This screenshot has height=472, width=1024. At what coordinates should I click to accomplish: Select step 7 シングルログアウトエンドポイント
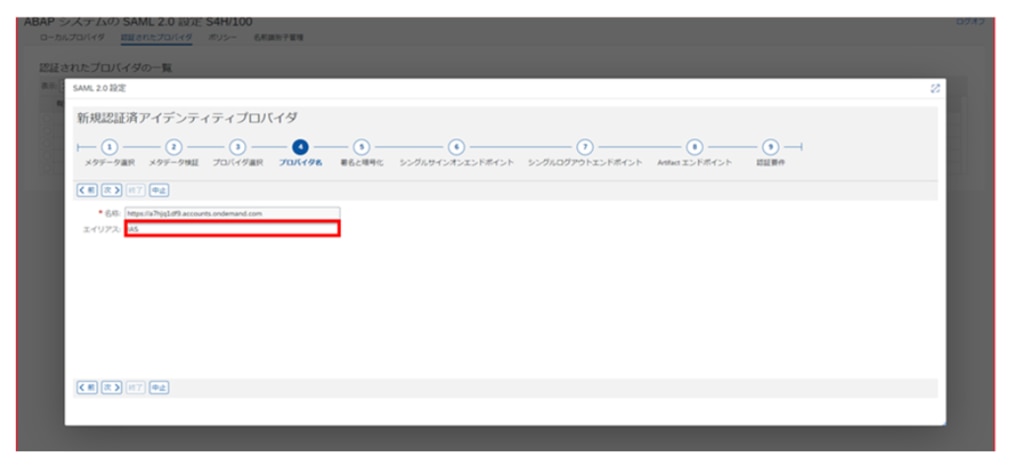coord(585,147)
